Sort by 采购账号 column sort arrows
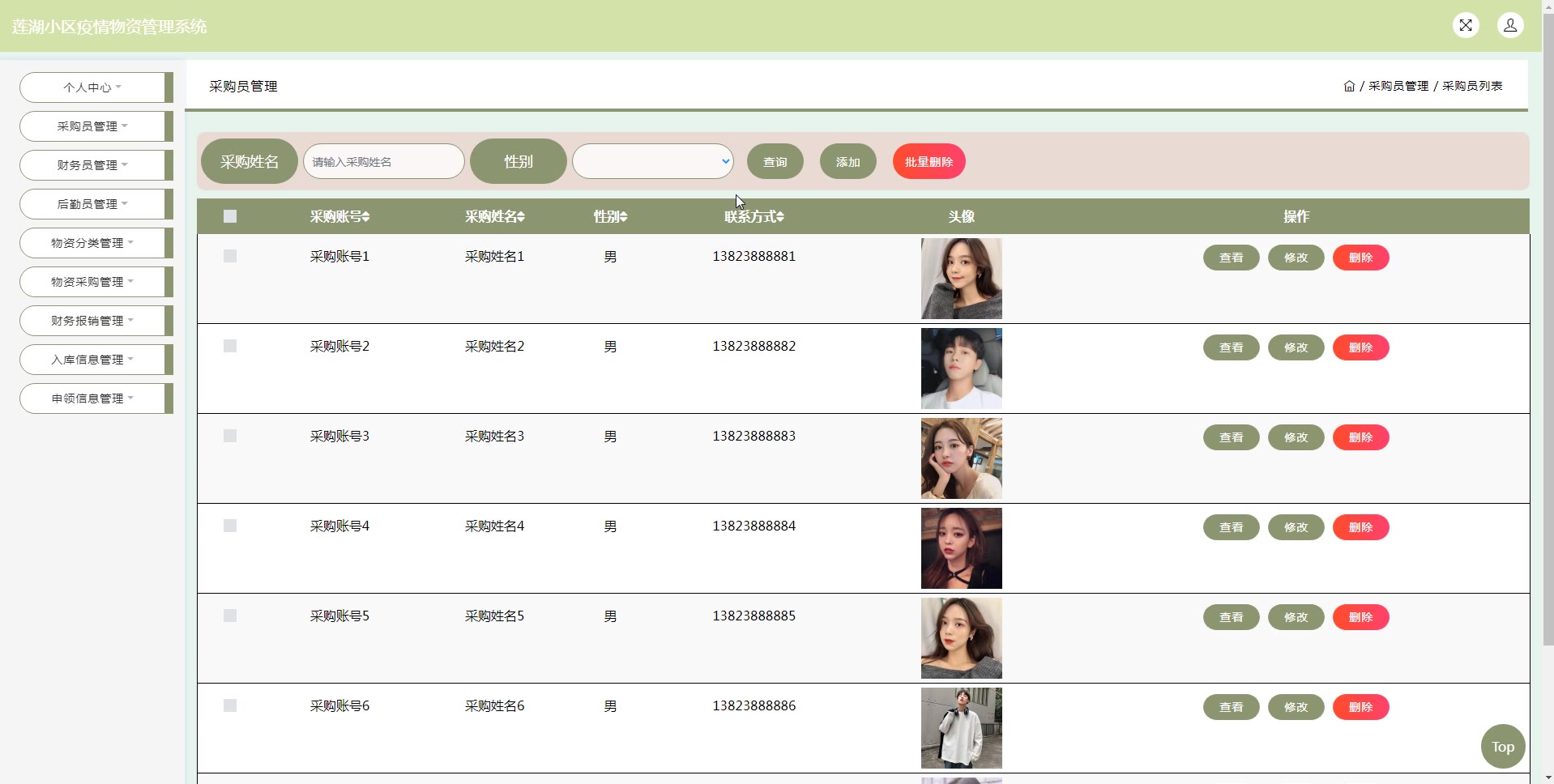 tap(366, 217)
